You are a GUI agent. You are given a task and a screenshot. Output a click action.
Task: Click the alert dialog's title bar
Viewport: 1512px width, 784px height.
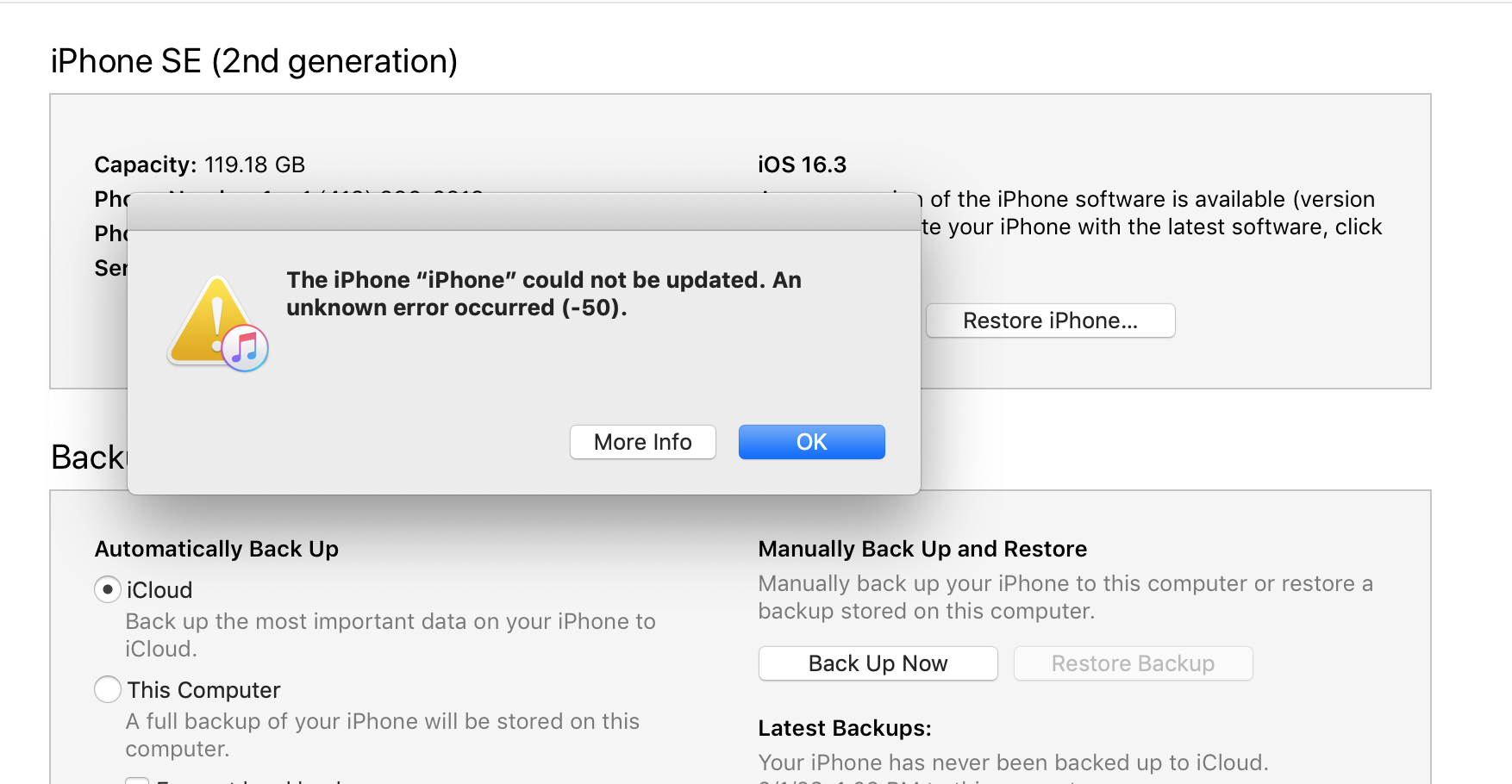(523, 212)
